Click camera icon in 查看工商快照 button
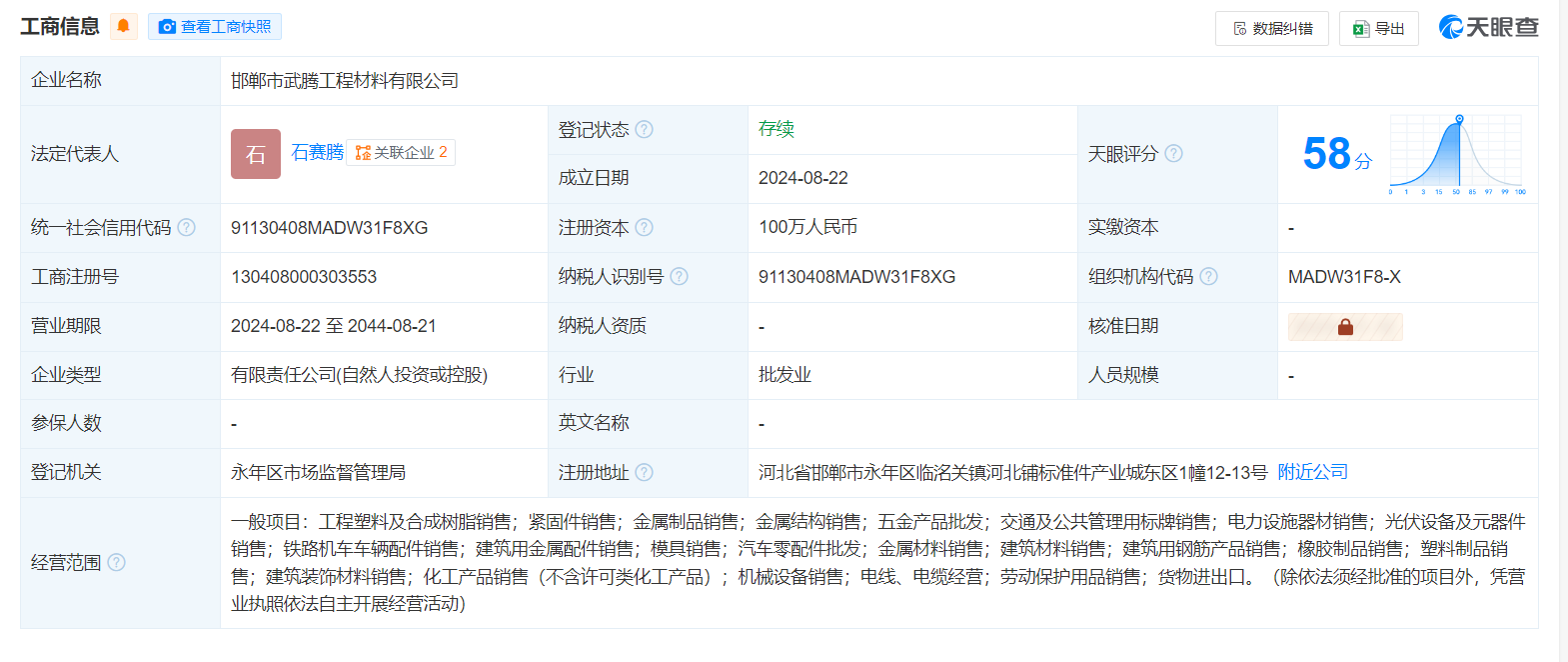1568x662 pixels. pyautogui.click(x=167, y=27)
